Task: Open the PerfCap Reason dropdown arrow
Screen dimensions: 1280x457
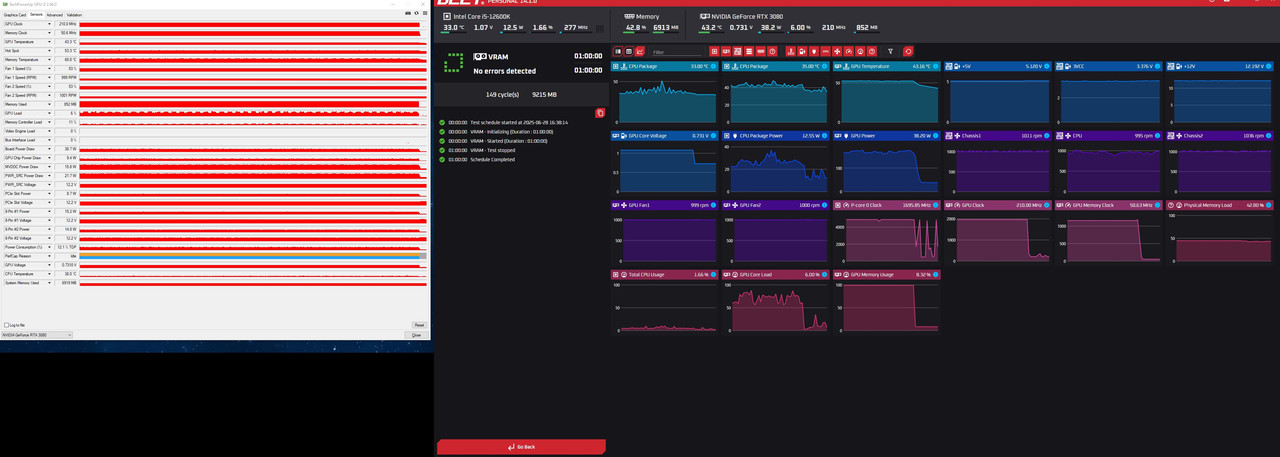Action: 49,256
